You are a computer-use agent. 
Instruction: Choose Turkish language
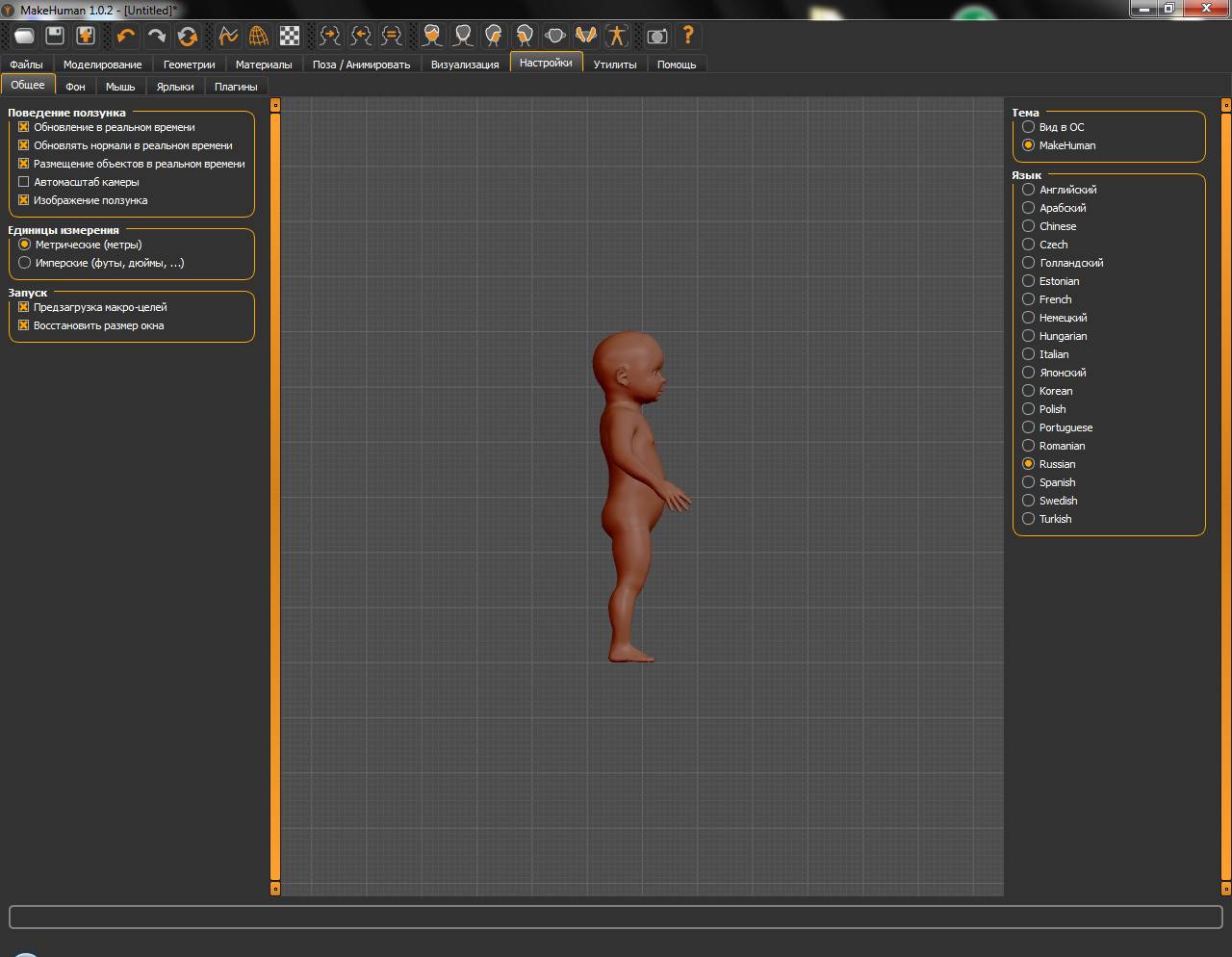pos(1028,519)
